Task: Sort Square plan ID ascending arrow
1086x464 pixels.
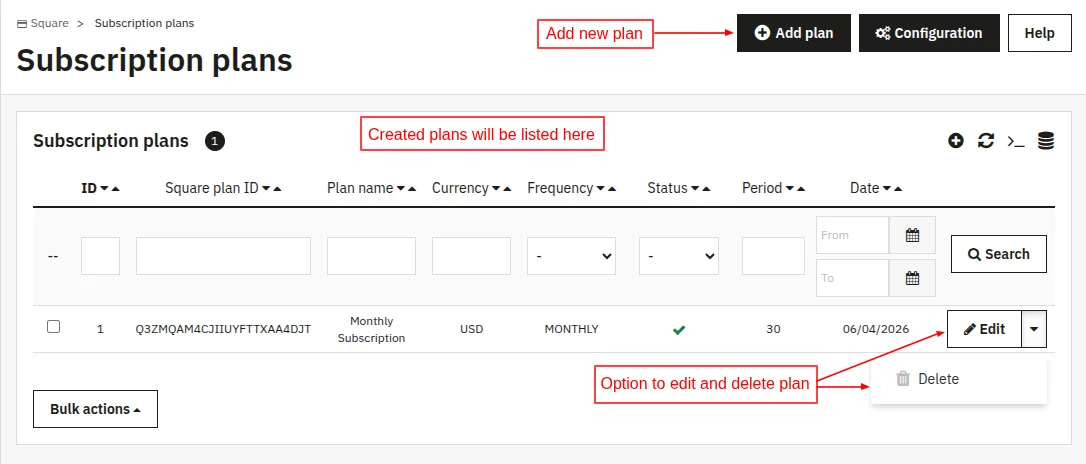Action: 277,188
